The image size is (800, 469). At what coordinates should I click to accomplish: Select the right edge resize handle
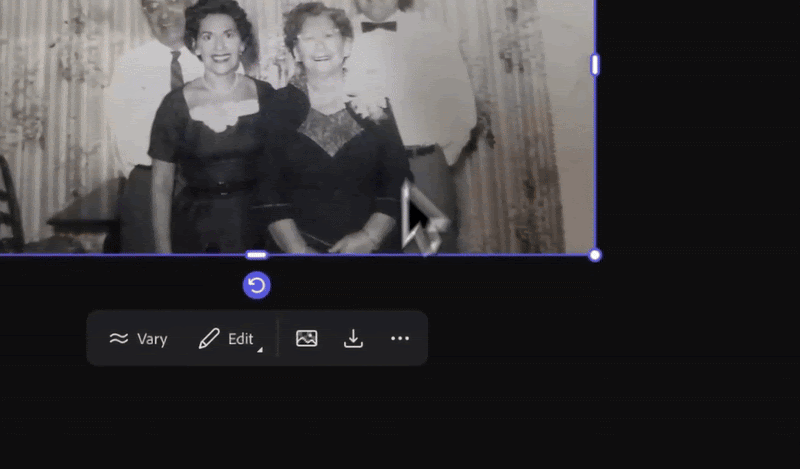click(595, 65)
